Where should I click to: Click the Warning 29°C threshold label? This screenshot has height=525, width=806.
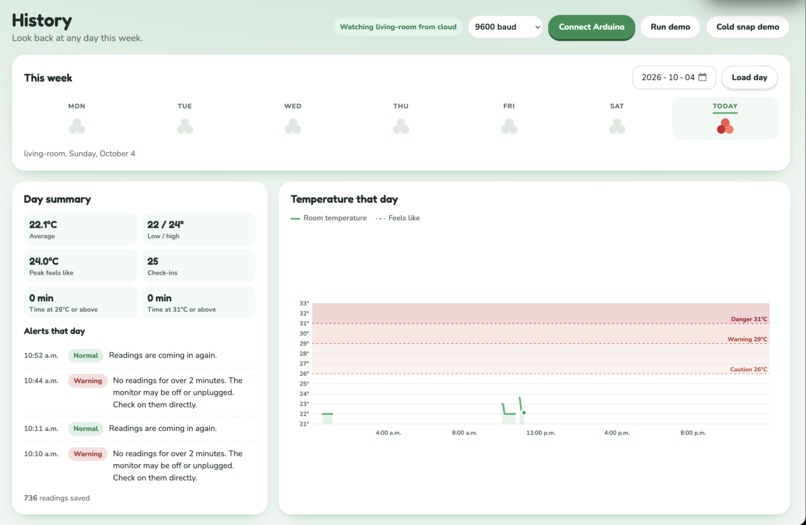pos(747,339)
